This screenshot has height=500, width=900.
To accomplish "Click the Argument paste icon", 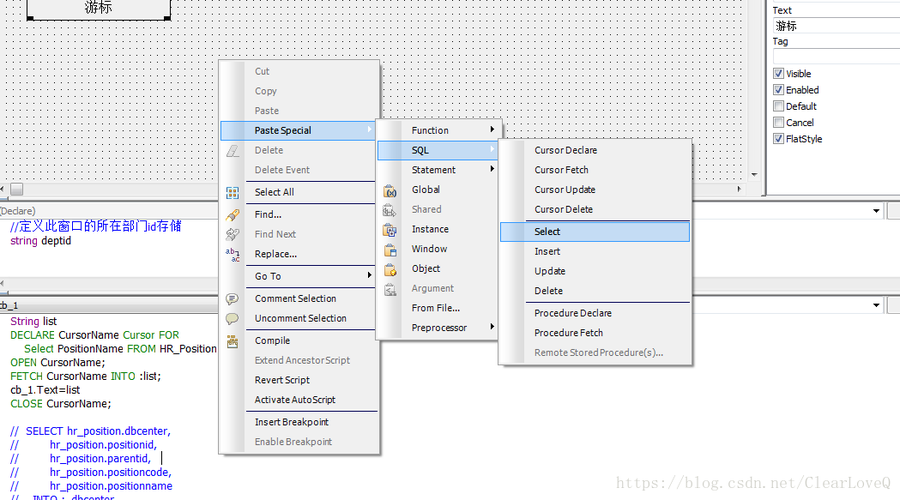I will point(390,289).
